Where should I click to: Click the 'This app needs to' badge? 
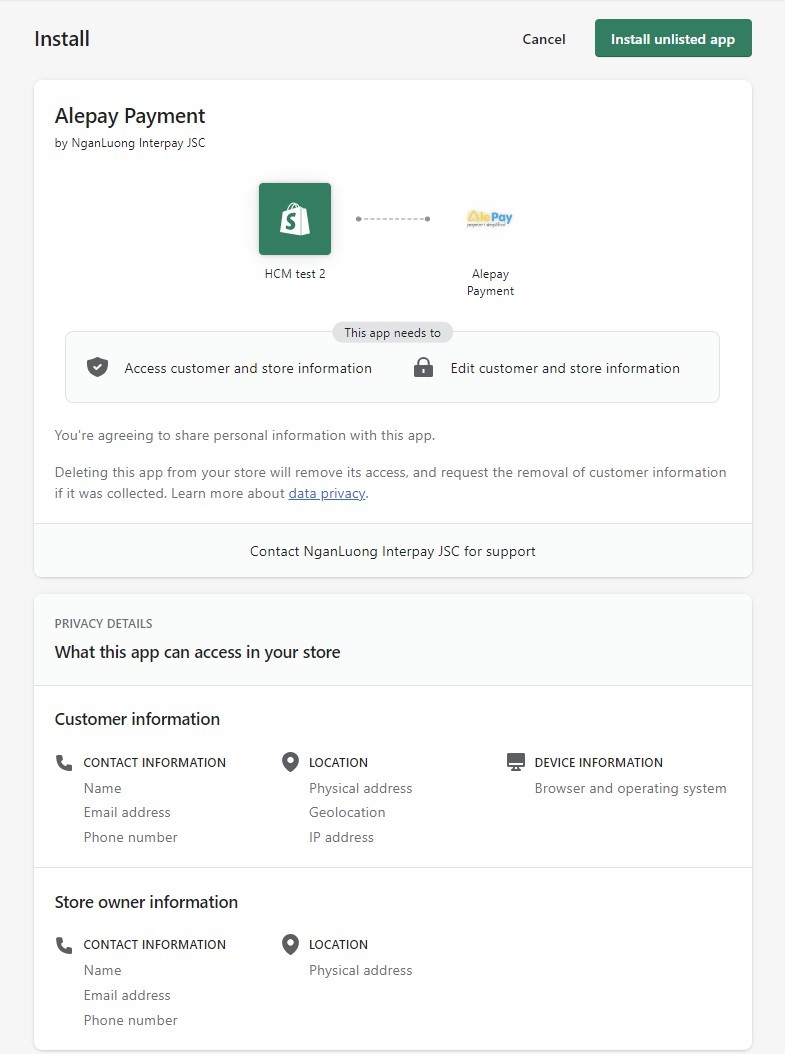(x=392, y=333)
